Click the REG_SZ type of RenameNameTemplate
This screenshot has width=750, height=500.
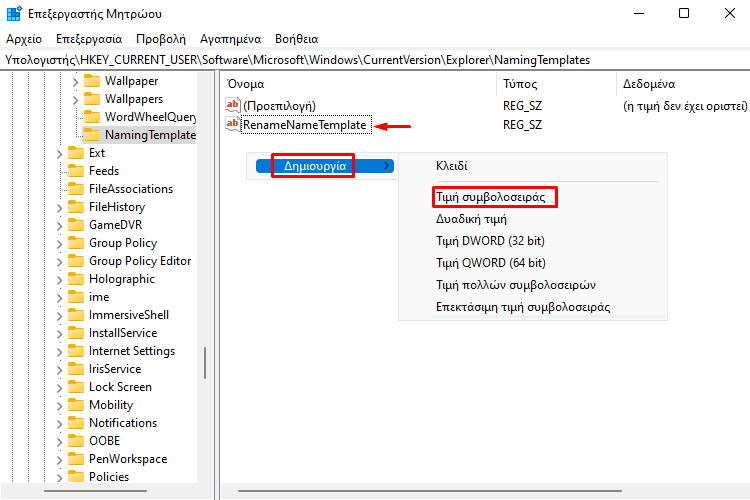[x=522, y=125]
